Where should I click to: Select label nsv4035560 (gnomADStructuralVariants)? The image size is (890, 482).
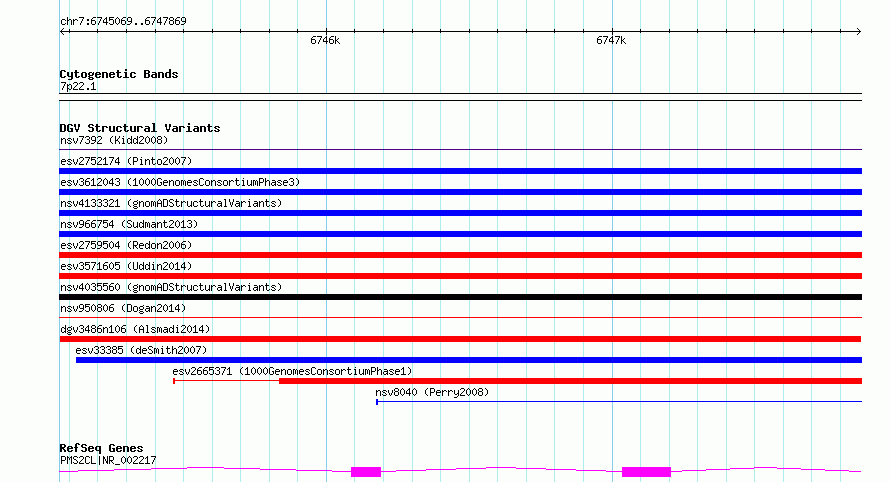click(171, 287)
